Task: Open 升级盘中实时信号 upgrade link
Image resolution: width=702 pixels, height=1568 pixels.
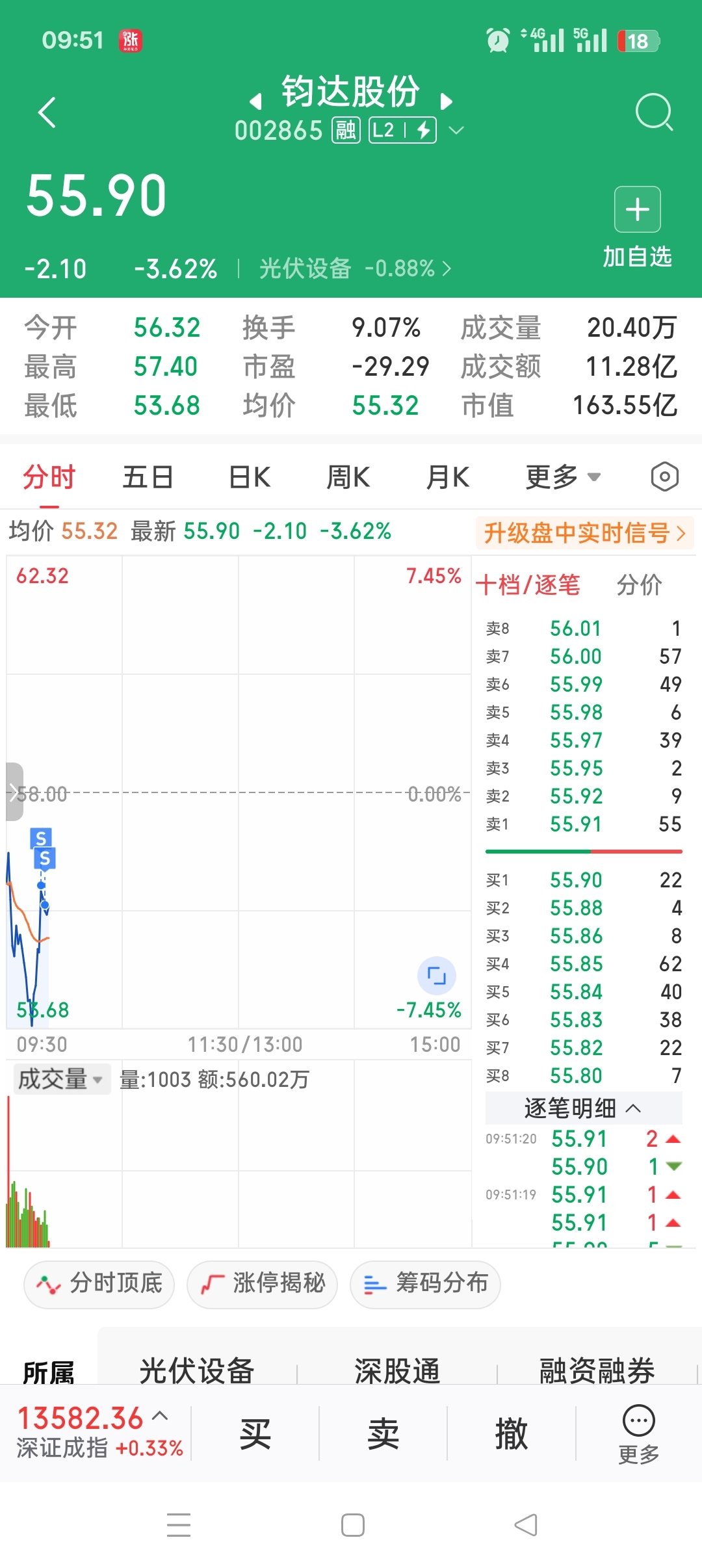Action: point(584,533)
